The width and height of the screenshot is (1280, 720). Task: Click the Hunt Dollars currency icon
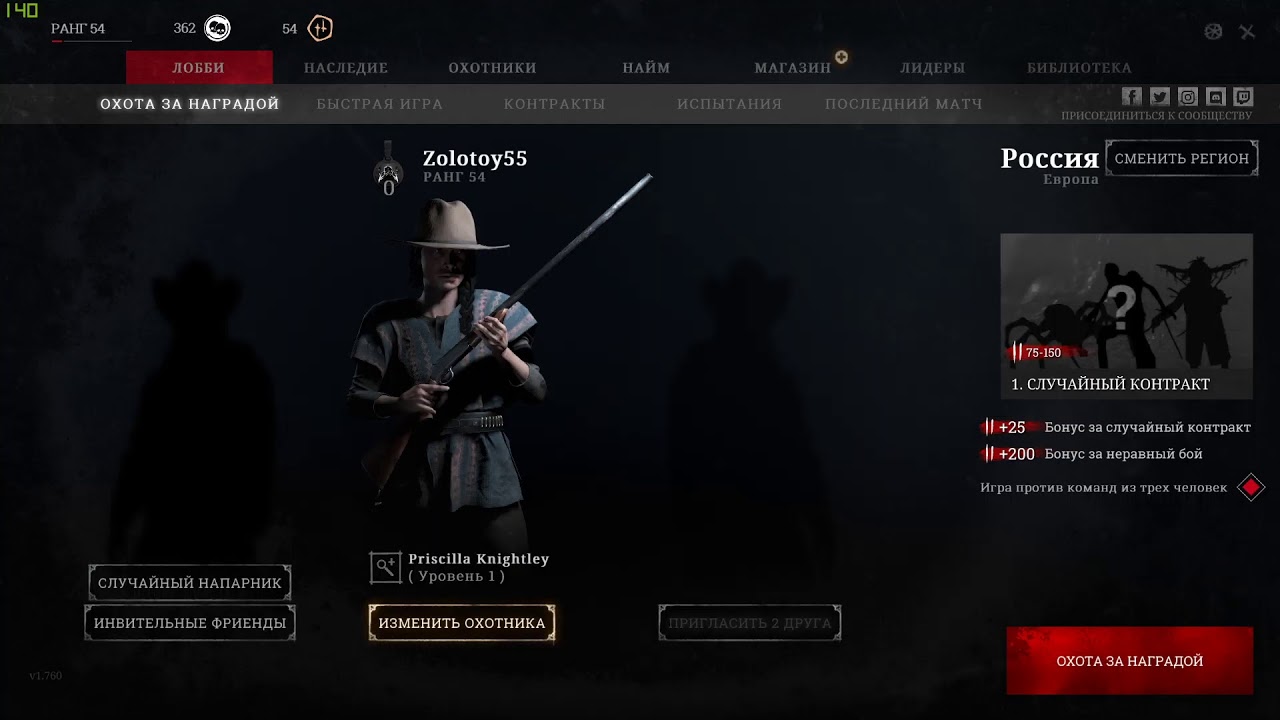217,28
